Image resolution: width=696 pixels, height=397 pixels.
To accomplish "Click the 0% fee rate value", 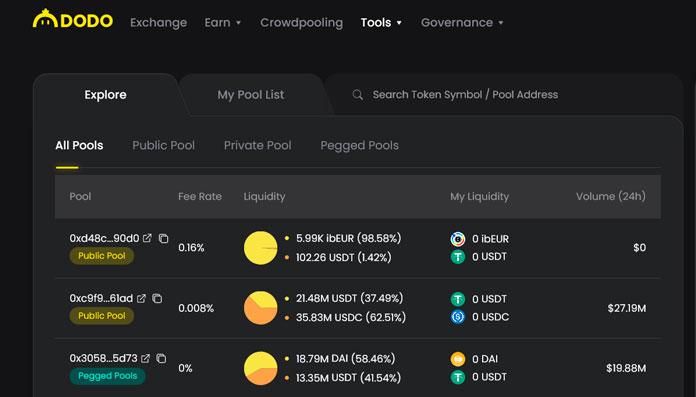I will pos(186,368).
